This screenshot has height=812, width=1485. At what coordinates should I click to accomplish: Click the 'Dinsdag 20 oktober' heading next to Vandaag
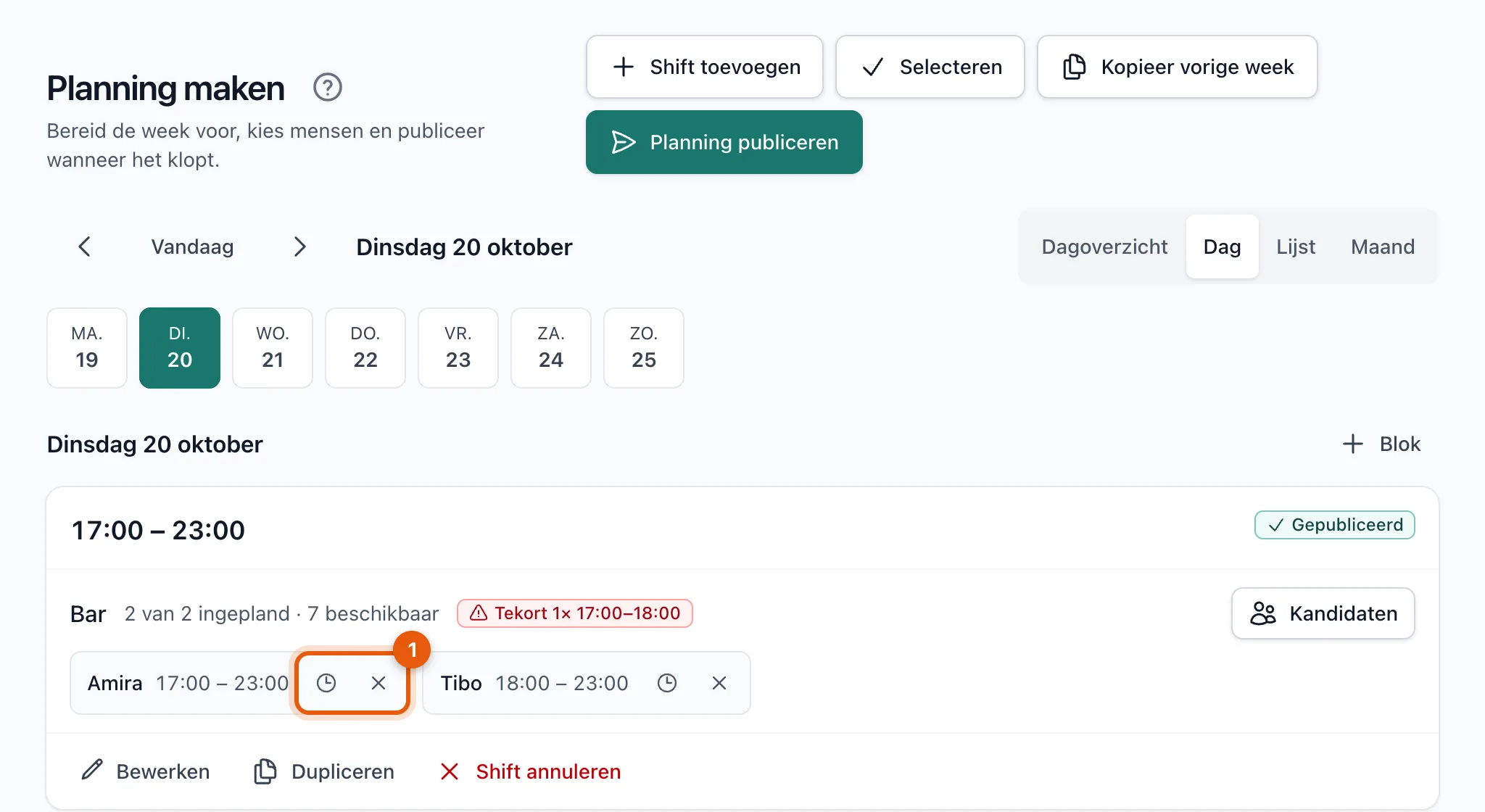pos(464,246)
